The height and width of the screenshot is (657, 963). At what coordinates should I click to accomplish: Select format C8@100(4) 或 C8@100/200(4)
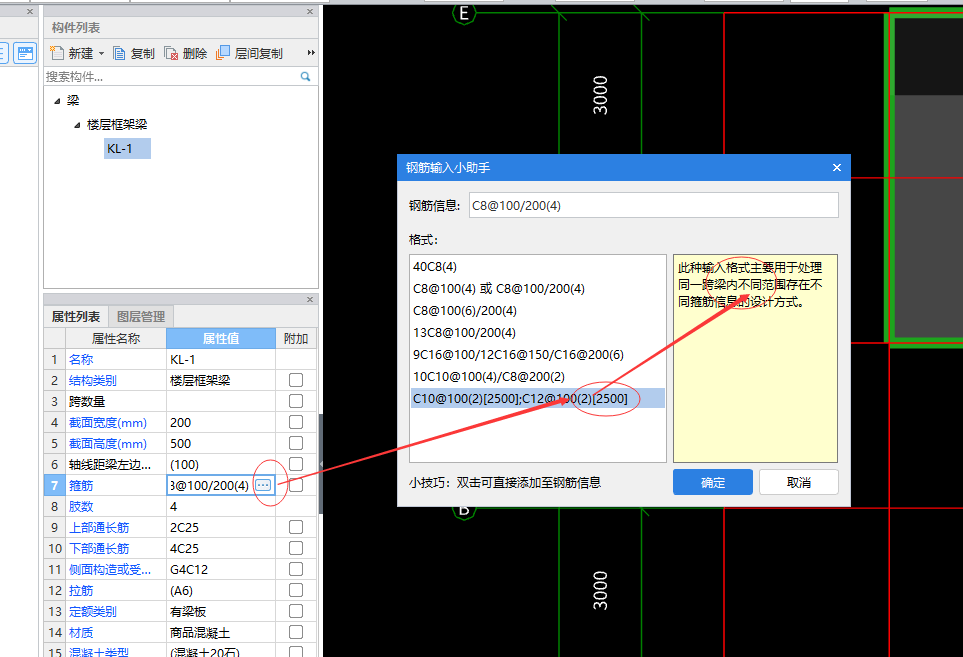pyautogui.click(x=537, y=289)
